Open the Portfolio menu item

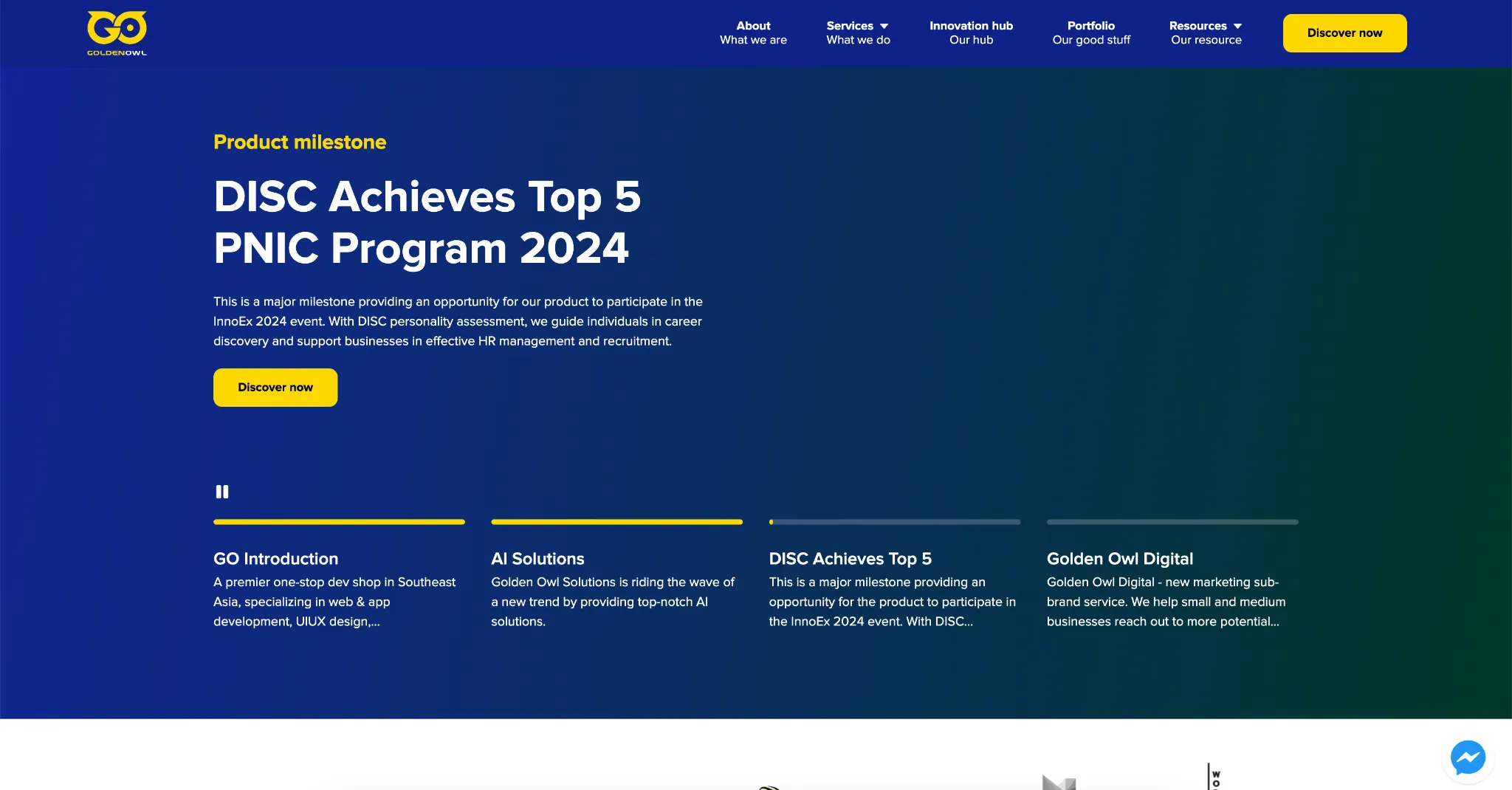(x=1091, y=32)
